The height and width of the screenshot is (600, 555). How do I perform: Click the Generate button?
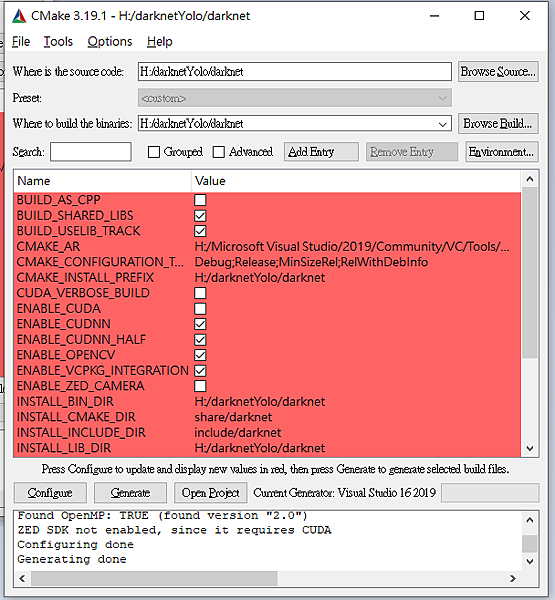click(130, 493)
